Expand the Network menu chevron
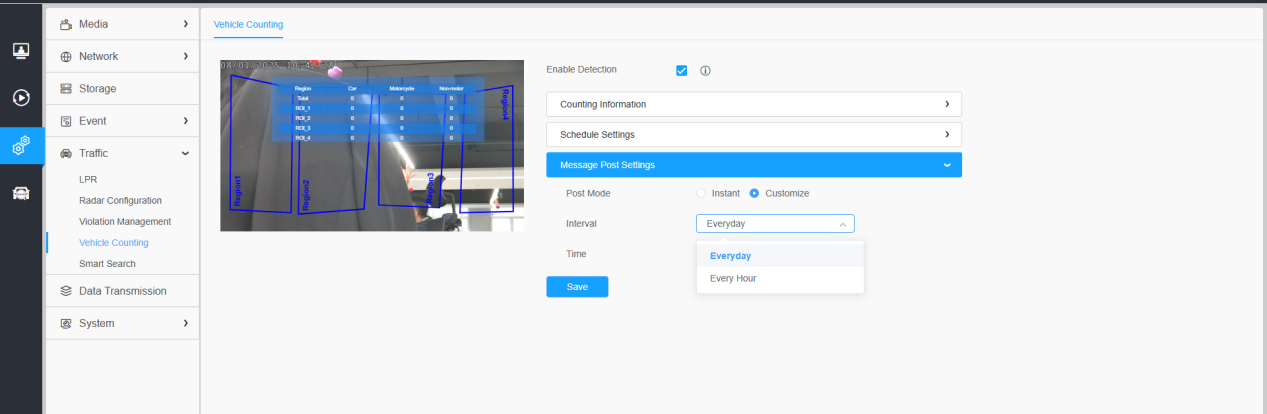Screen dimensions: 1267x414 186,56
